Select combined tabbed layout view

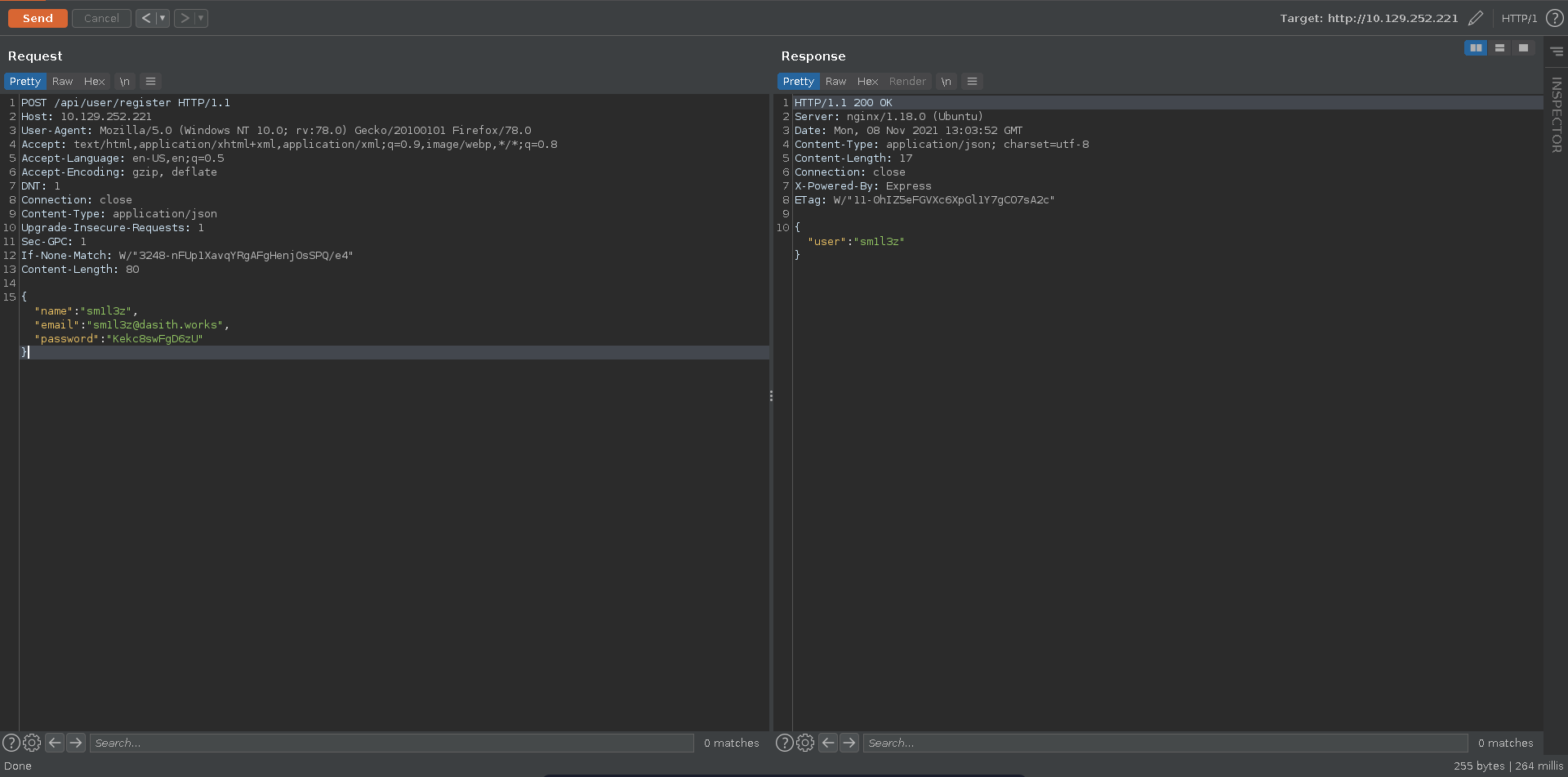coord(1523,48)
